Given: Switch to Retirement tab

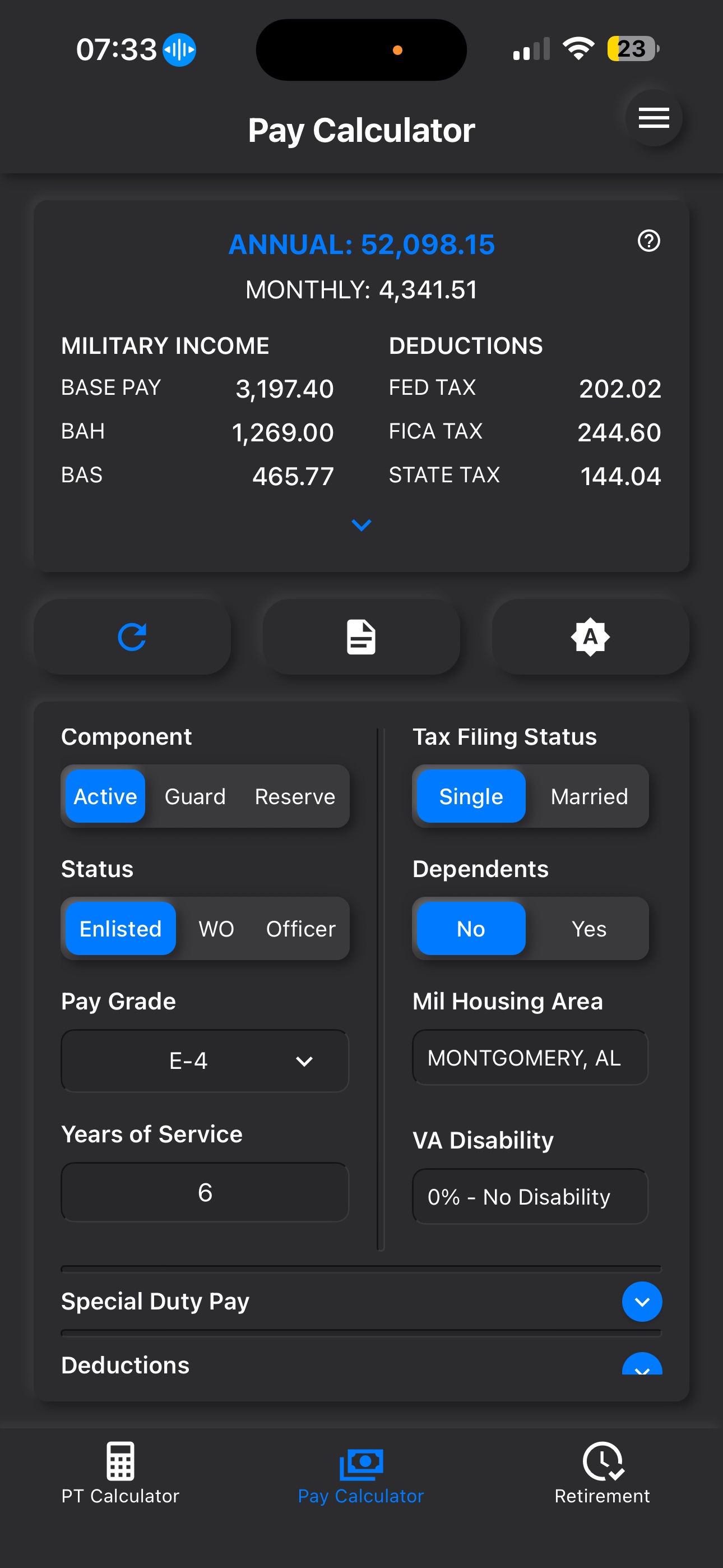Looking at the screenshot, I should pos(602,1473).
